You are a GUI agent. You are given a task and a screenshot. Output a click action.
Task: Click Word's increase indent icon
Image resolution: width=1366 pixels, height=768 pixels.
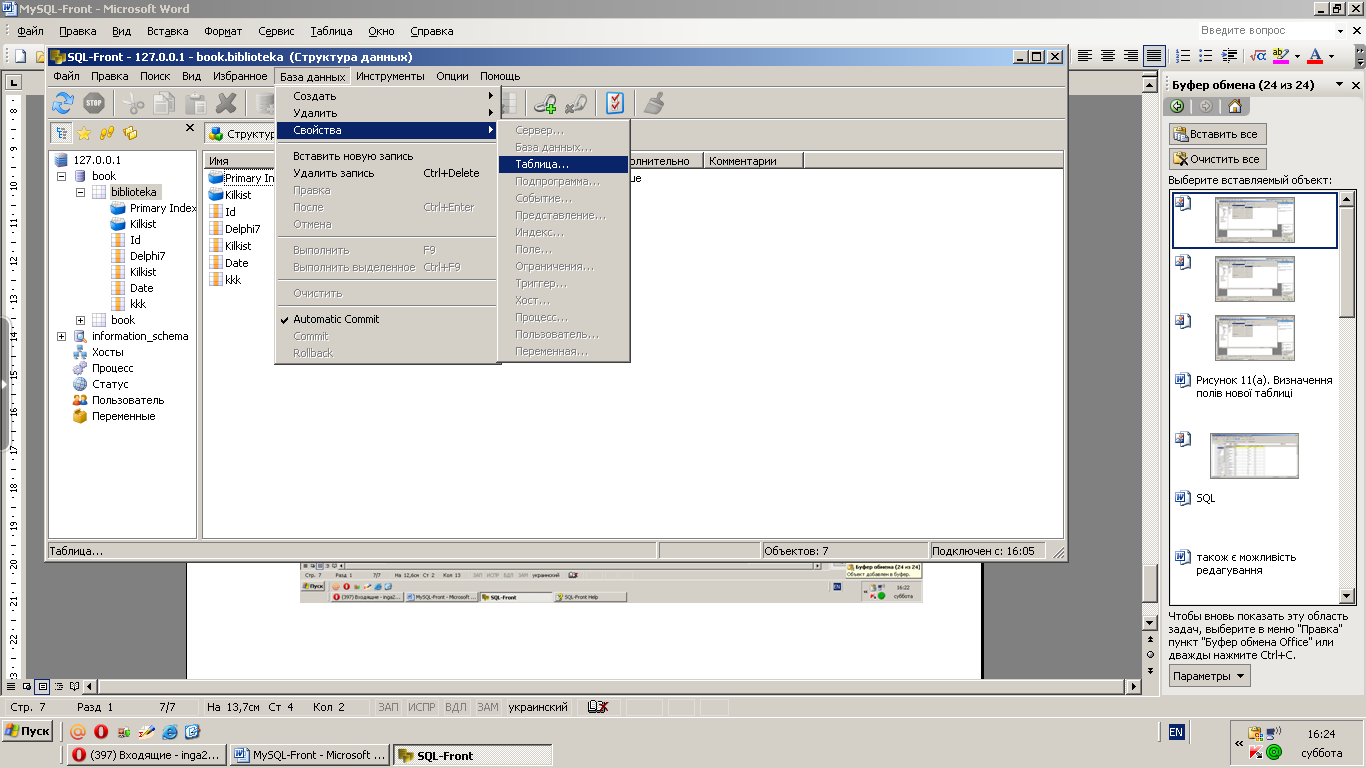(x=1229, y=56)
